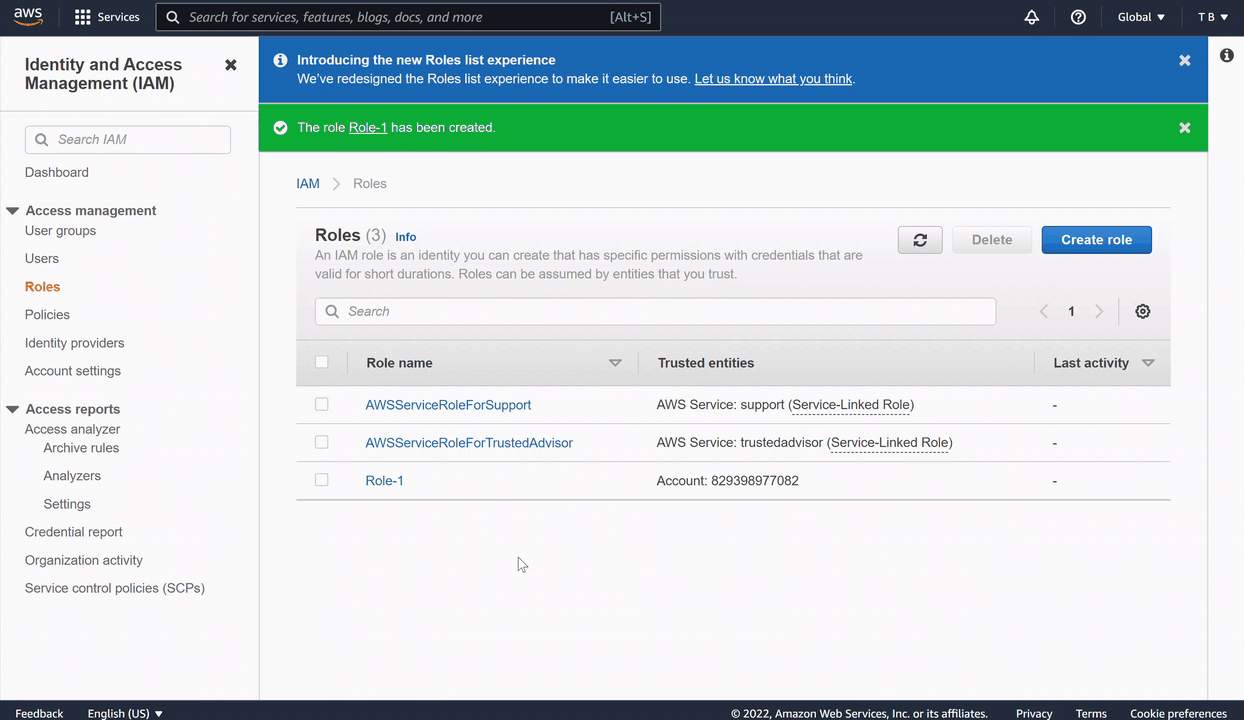Open Cookie preferences in the footer
Viewport: 1244px width, 720px height.
tap(1178, 713)
